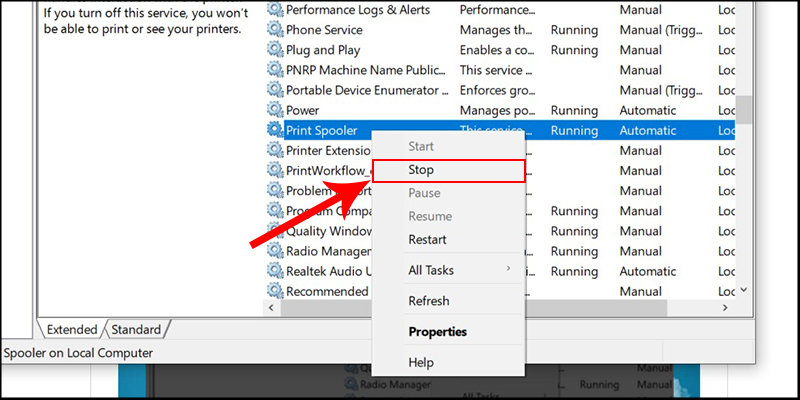Click the Portable Device Enumerator gear icon
This screenshot has height=400, width=800.
coord(275,90)
